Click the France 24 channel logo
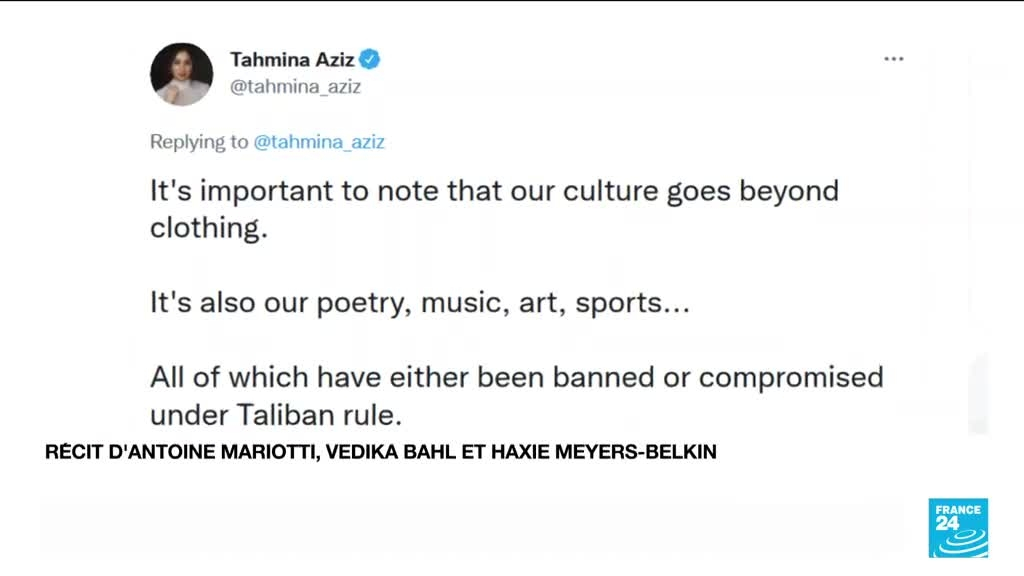Image resolution: width=1024 pixels, height=576 pixels. [x=958, y=527]
